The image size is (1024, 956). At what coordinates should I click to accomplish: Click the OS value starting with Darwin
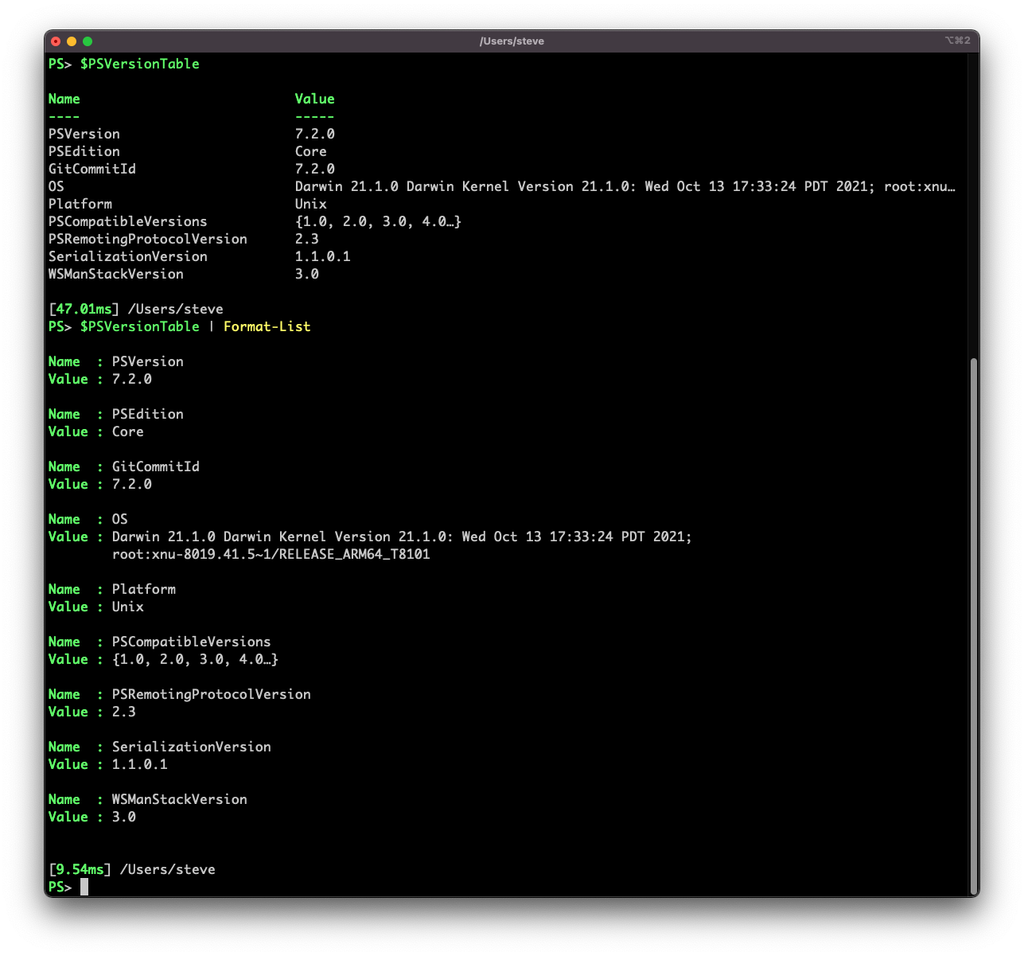click(400, 186)
